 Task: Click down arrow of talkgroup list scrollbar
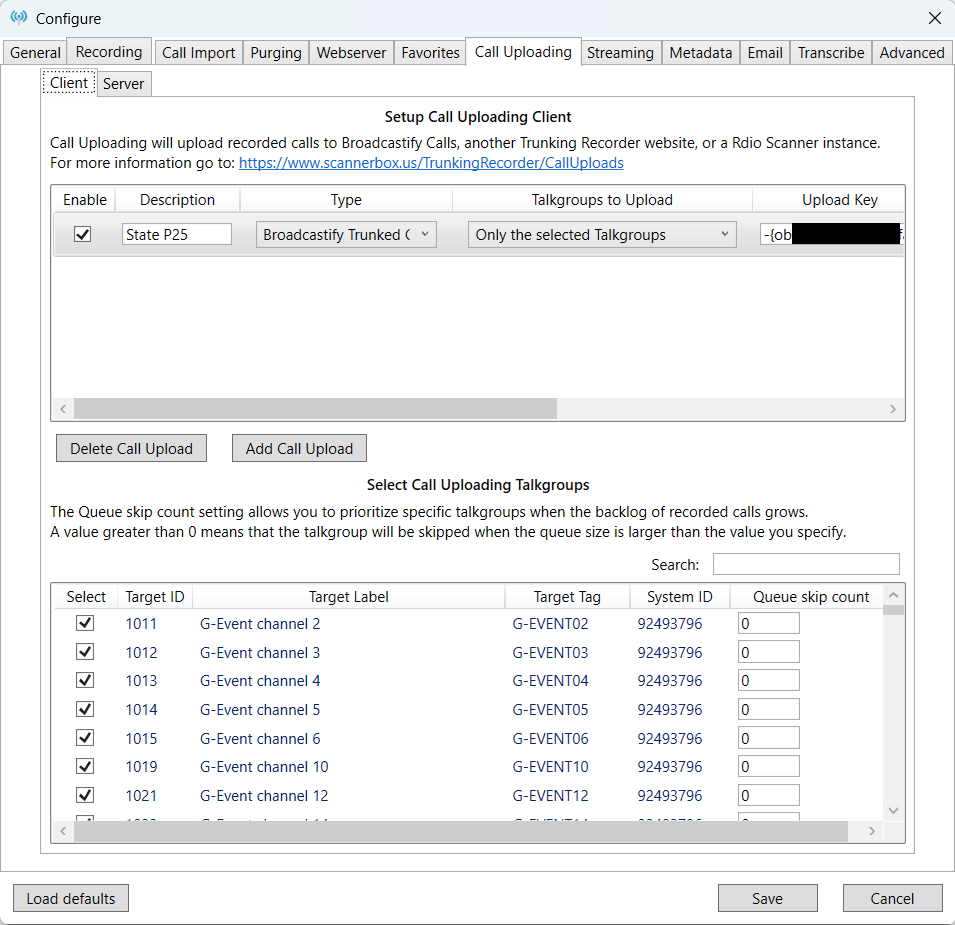coord(893,810)
